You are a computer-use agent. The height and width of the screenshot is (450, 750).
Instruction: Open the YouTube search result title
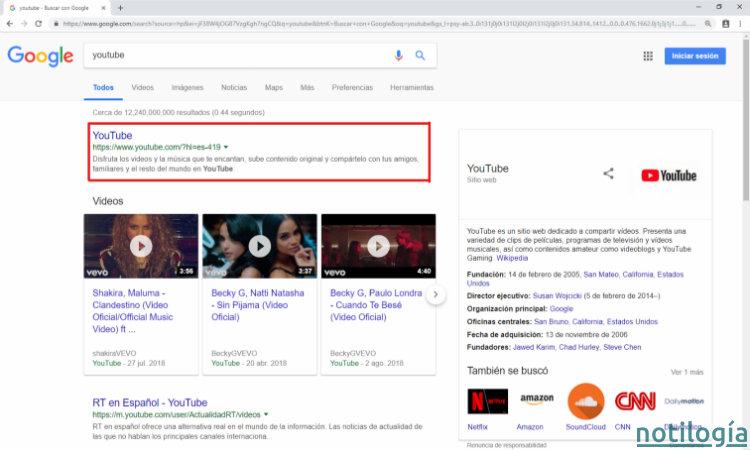tap(112, 135)
